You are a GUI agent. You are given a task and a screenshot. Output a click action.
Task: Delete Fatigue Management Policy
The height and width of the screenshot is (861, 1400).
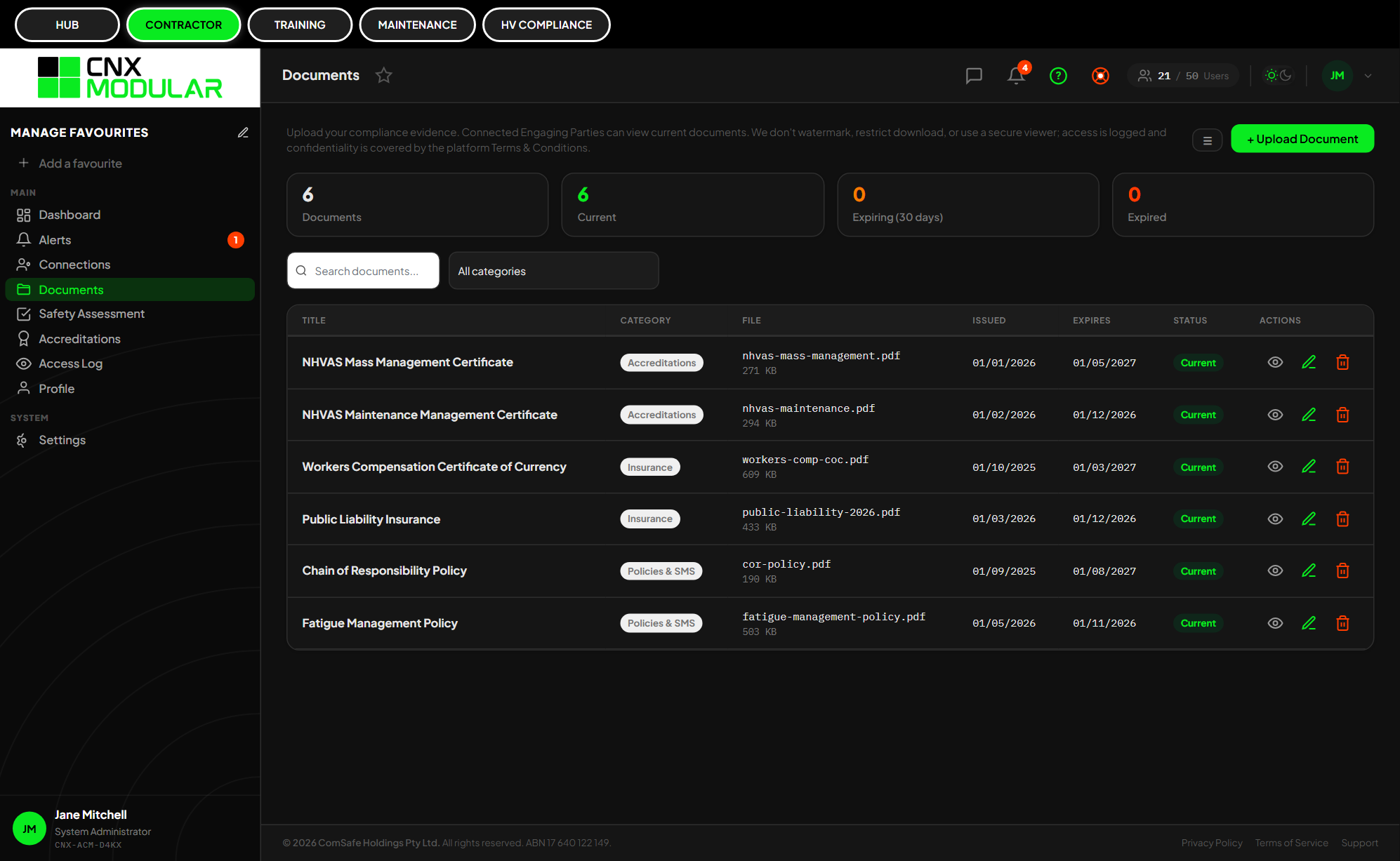pyautogui.click(x=1342, y=623)
